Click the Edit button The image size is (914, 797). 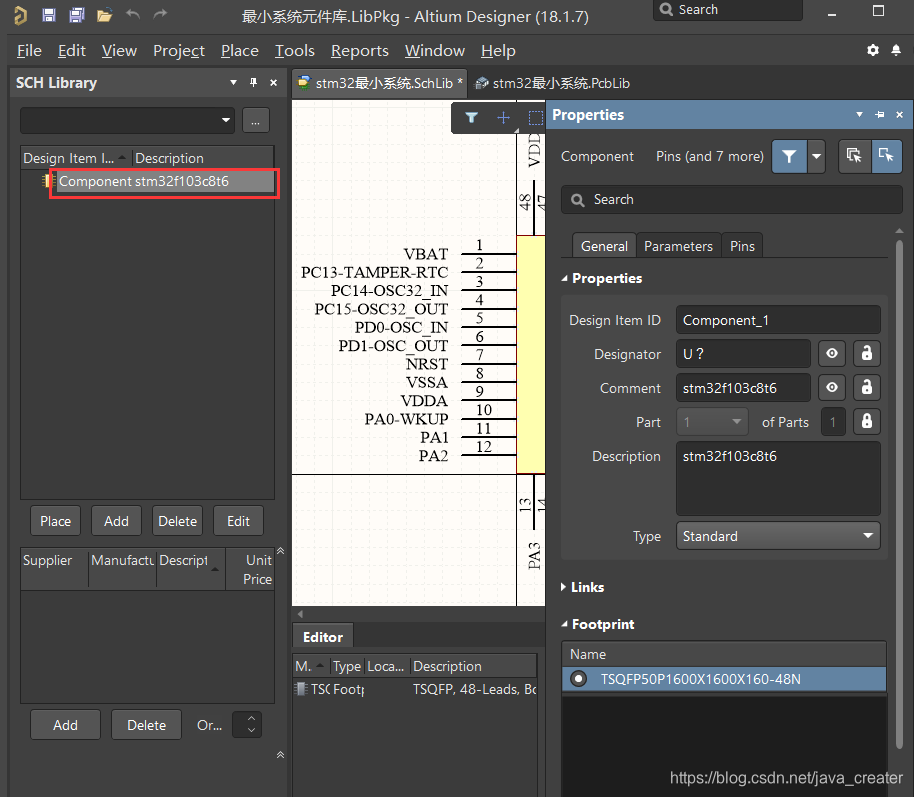pos(238,521)
